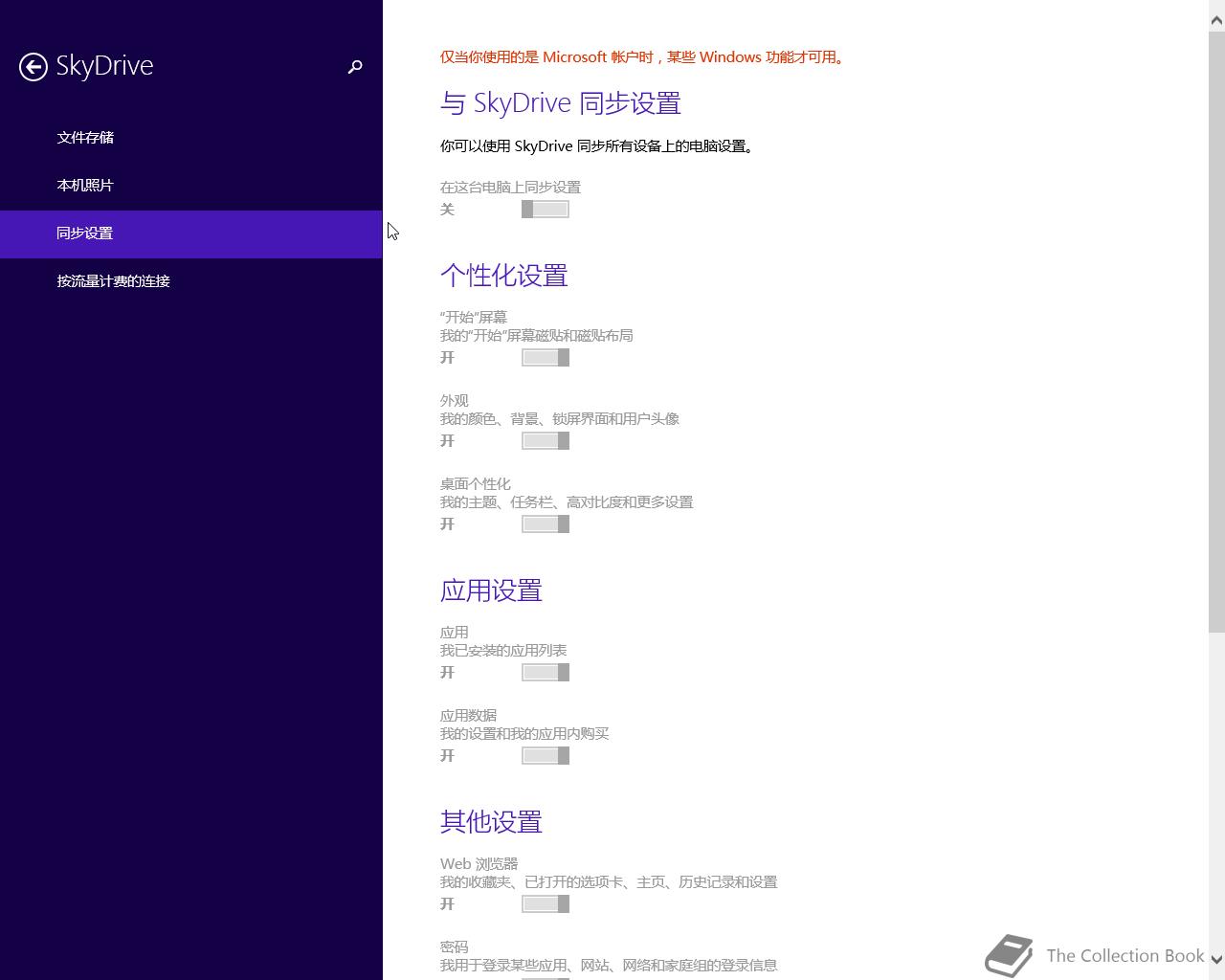The height and width of the screenshot is (980, 1225).
Task: Click the red Microsoft 帐户 warning text
Action: click(643, 57)
